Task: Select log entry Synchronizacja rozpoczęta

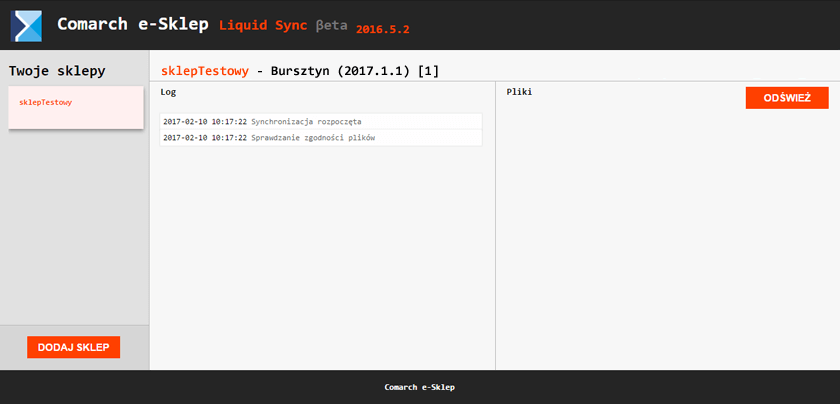Action: click(321, 122)
